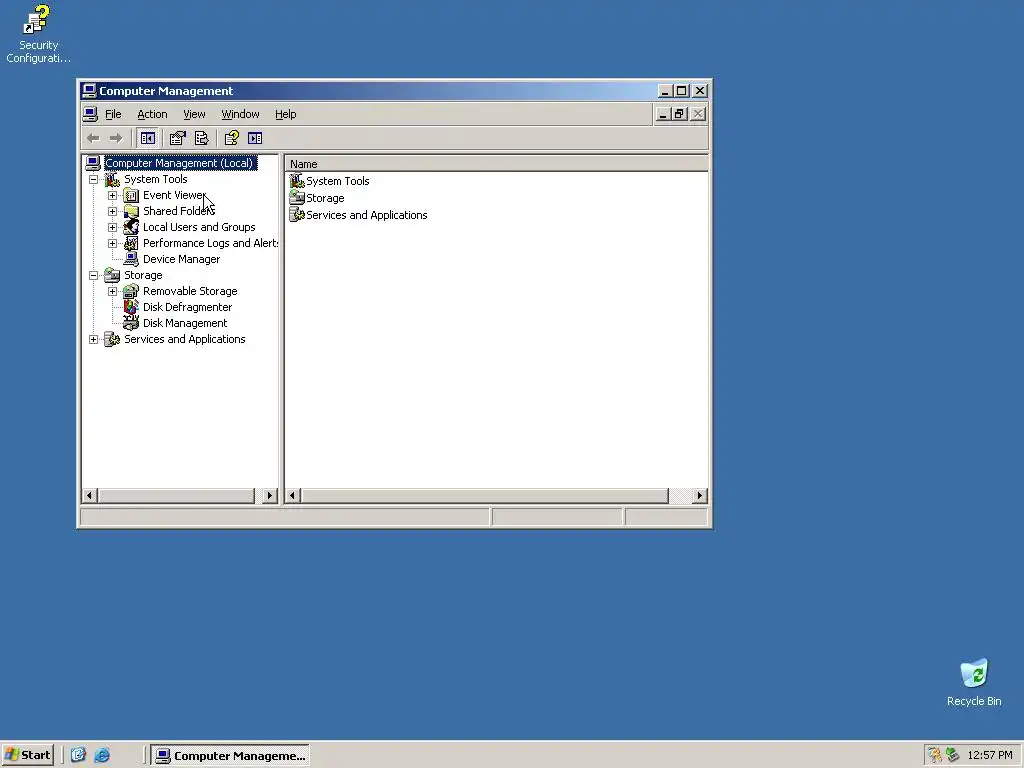
Task: Open the Window menu
Action: [x=240, y=114]
